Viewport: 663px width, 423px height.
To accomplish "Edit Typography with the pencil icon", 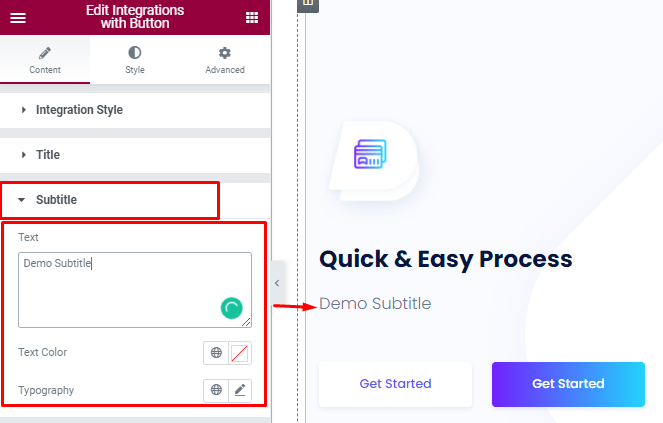I will tap(240, 390).
